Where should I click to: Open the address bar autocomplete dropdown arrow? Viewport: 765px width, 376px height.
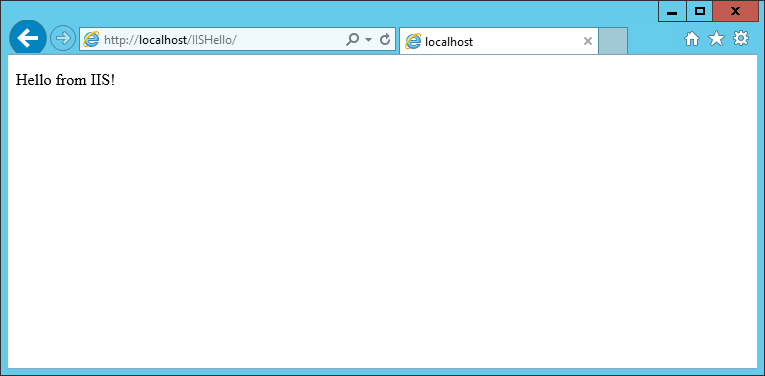pos(369,40)
